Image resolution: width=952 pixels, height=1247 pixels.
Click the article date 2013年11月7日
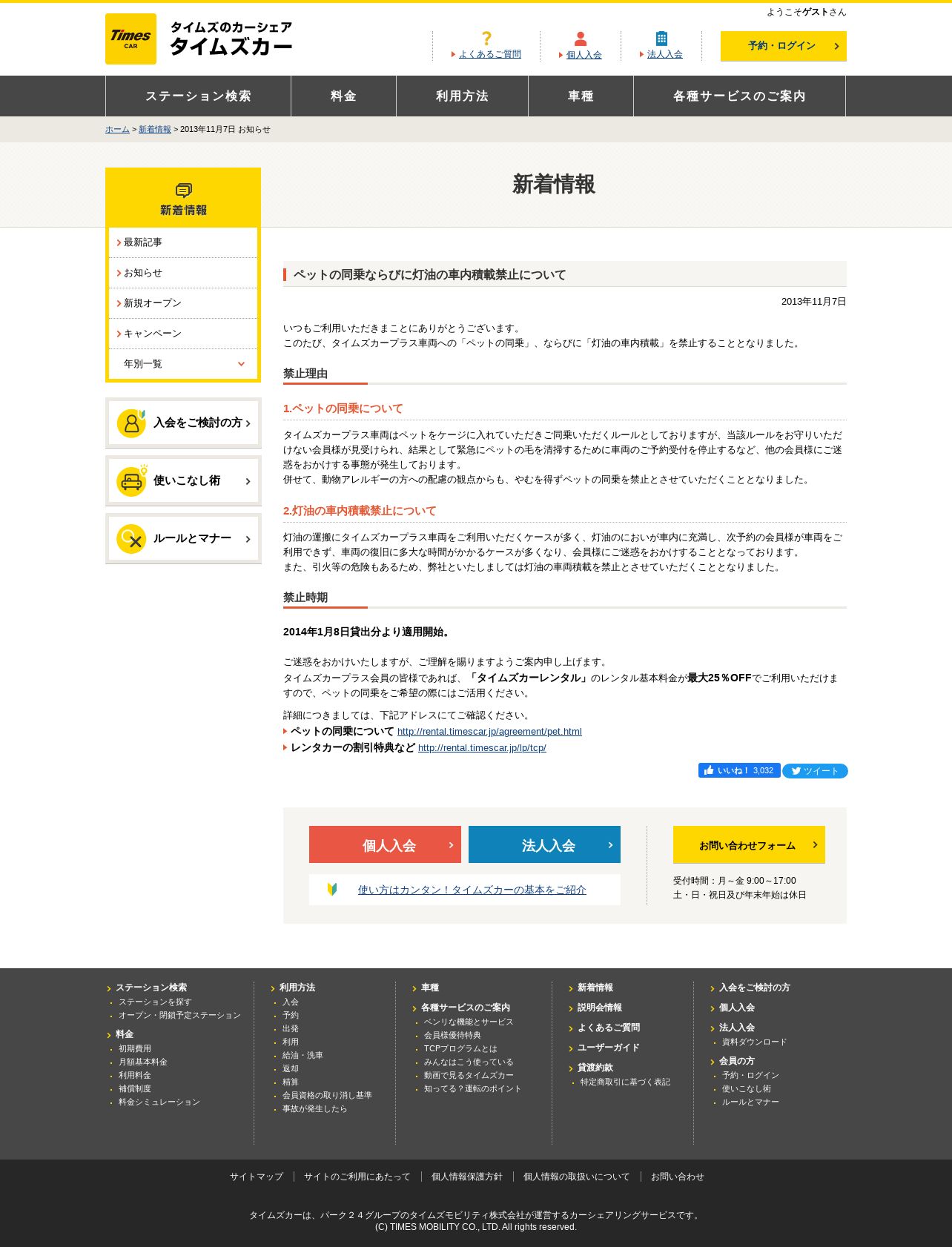tap(814, 302)
